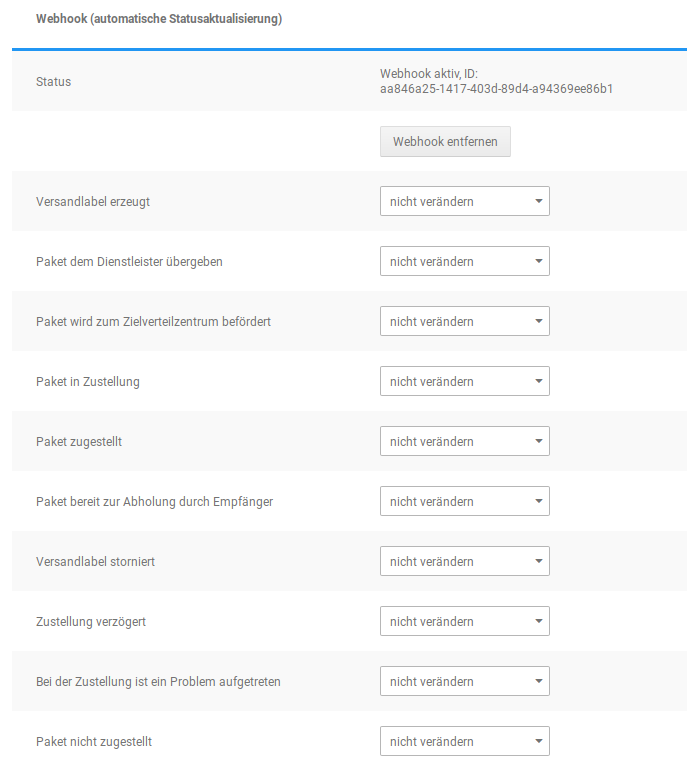Expand the Zustellung verzögert dropdown
Image resolution: width=698 pixels, height=769 pixels.
[464, 622]
